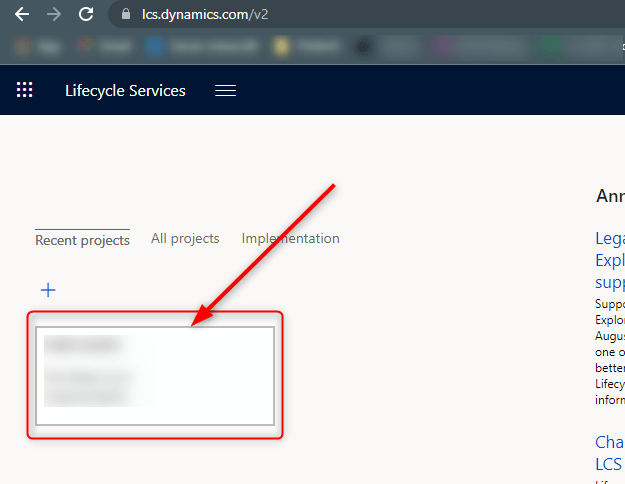Screen dimensions: 625x484
Task: Open the Implementation tab
Action: point(290,238)
